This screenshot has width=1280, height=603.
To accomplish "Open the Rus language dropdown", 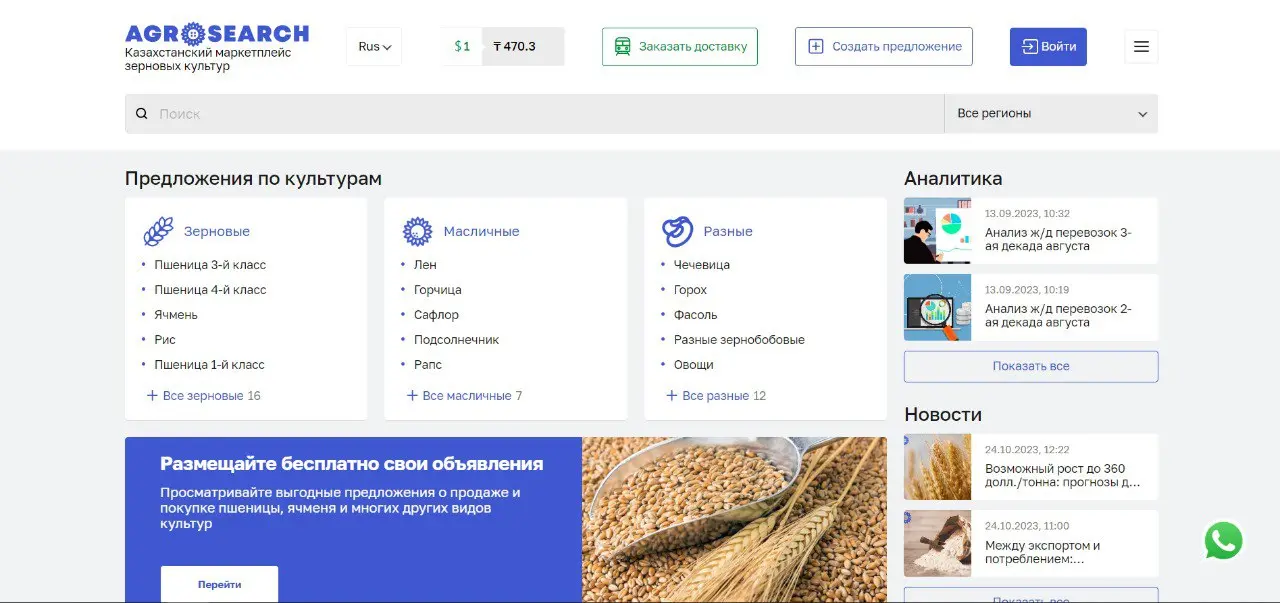I will pyautogui.click(x=373, y=46).
